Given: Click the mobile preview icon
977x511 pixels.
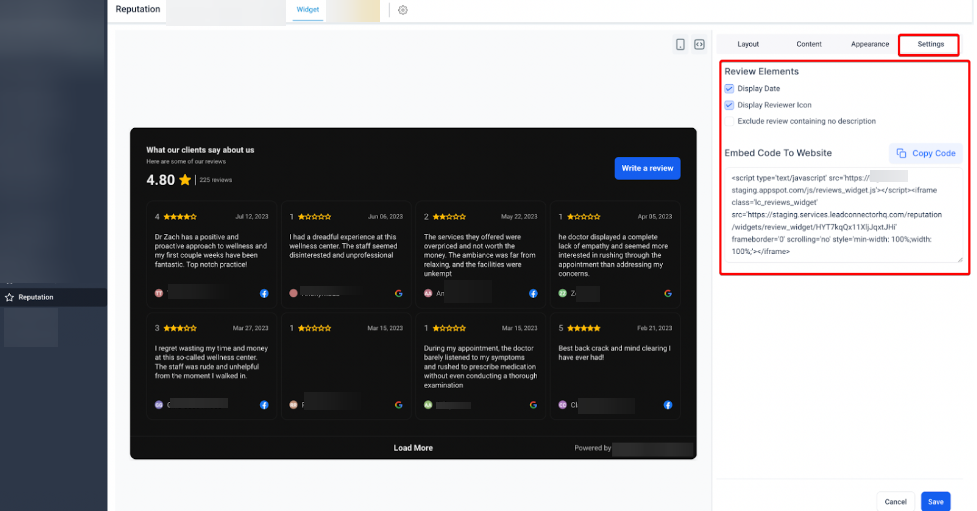Looking at the screenshot, I should pos(680,44).
